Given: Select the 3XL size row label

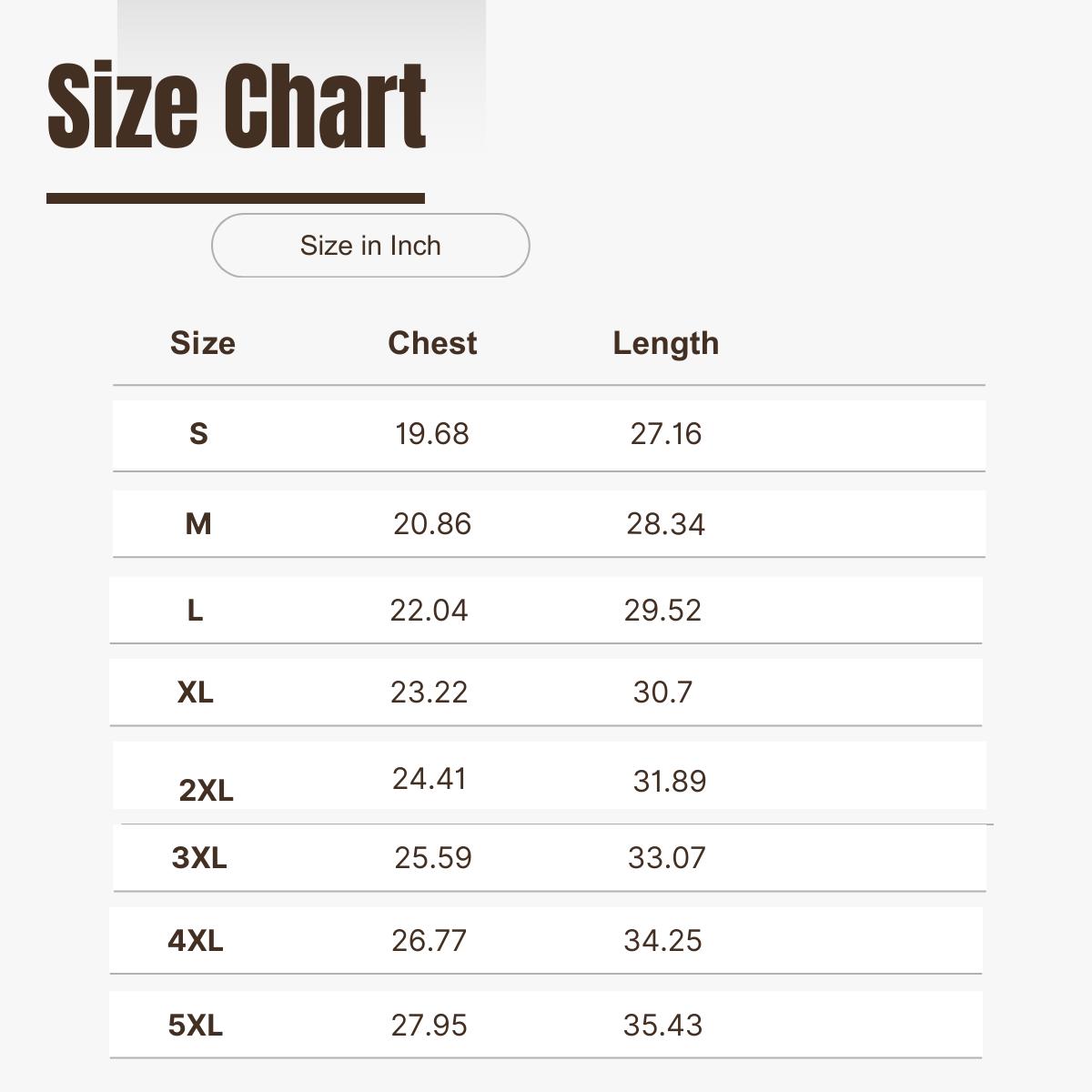Looking at the screenshot, I should pos(199,857).
